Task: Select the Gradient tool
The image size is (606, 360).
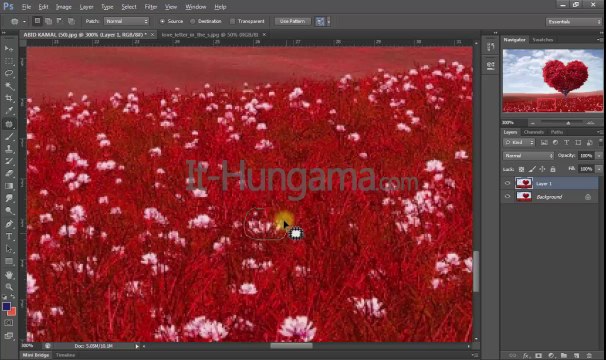Action: pos(9,186)
